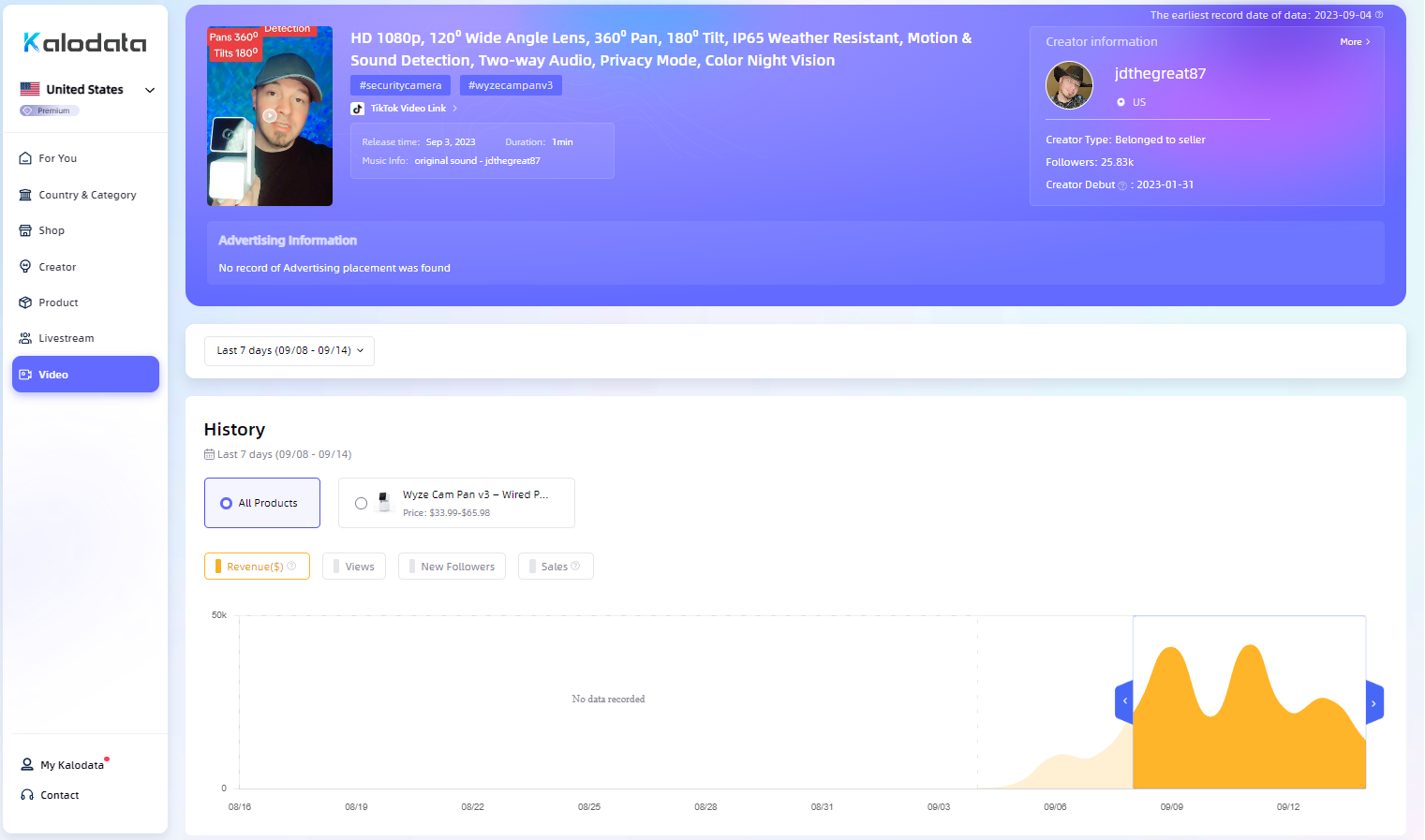Image resolution: width=1425 pixels, height=840 pixels.
Task: Open Country & Category section
Action: click(85, 195)
